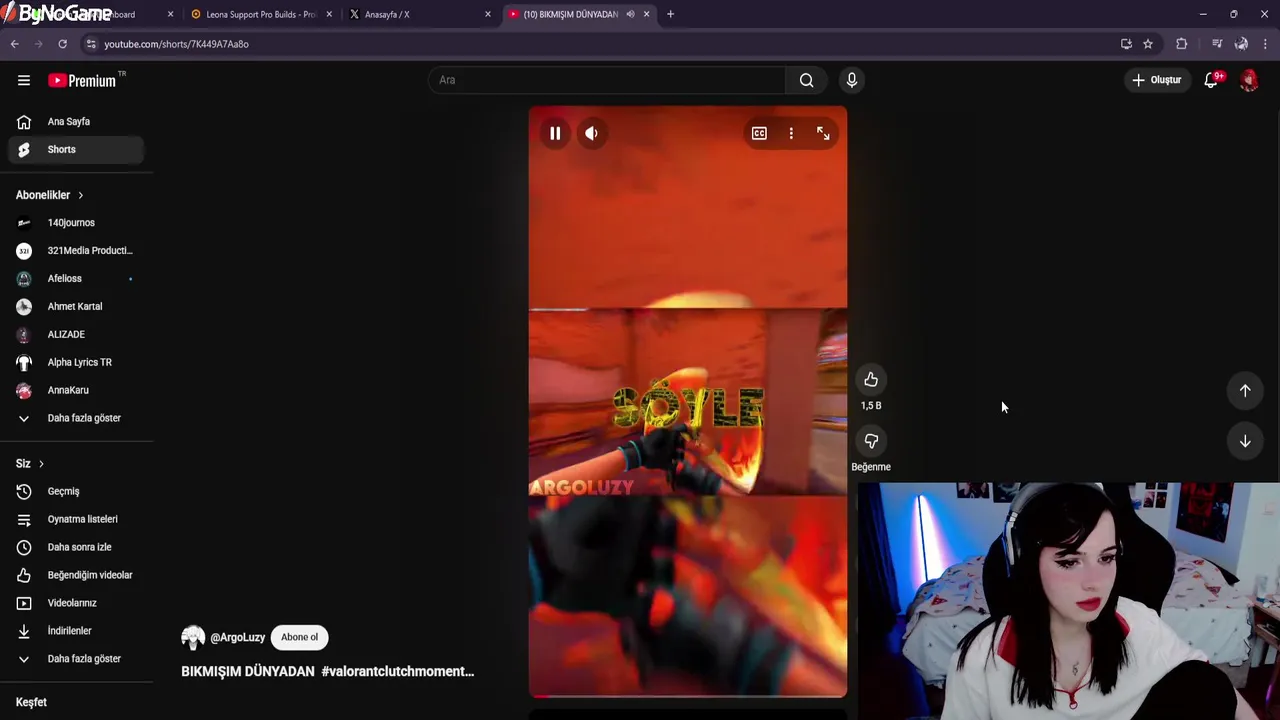
Task: Open AnnaKaru channel subscription
Action: (76, 391)
